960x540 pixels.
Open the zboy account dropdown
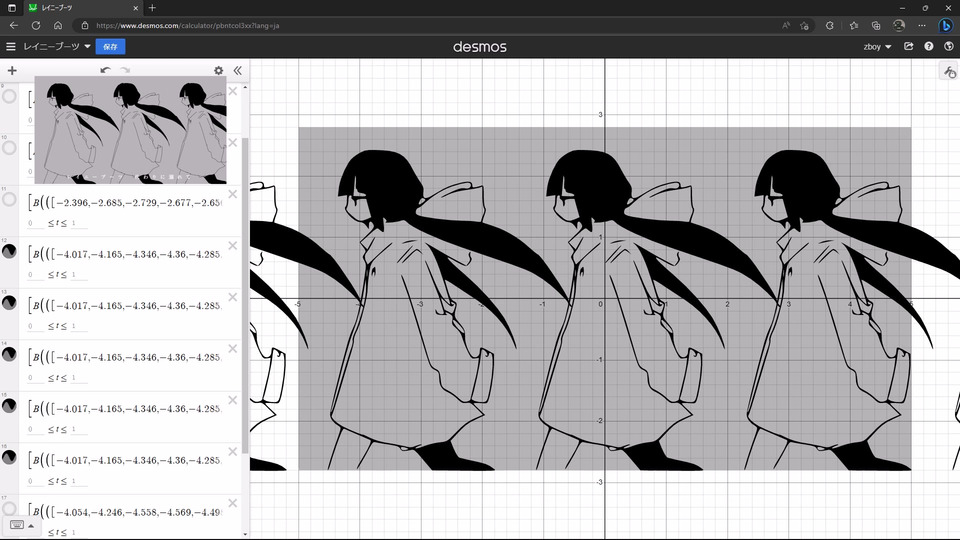pyautogui.click(x=877, y=47)
